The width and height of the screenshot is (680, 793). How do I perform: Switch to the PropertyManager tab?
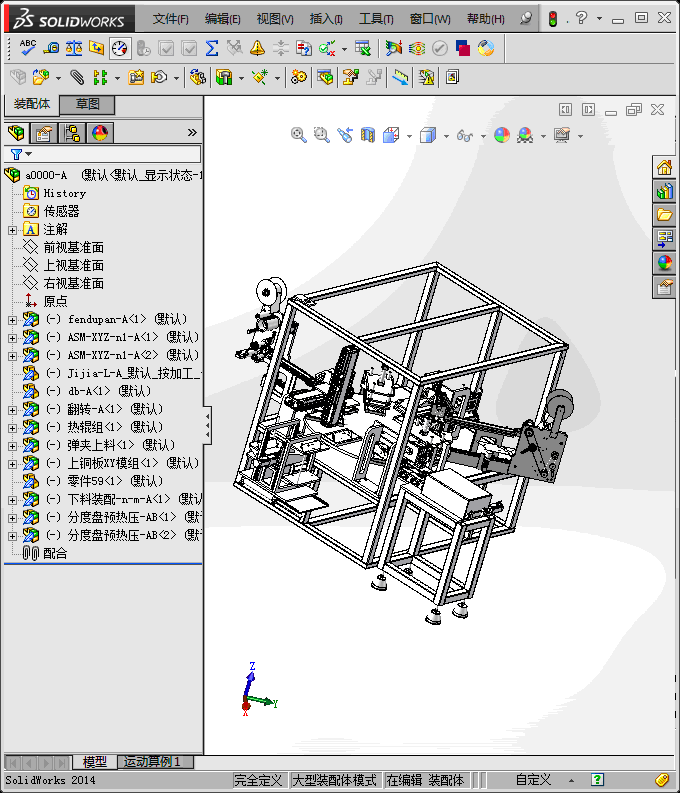coord(44,133)
